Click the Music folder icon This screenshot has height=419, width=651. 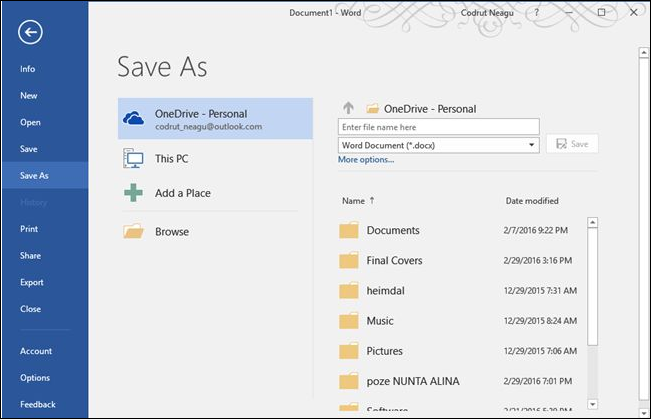tap(349, 321)
